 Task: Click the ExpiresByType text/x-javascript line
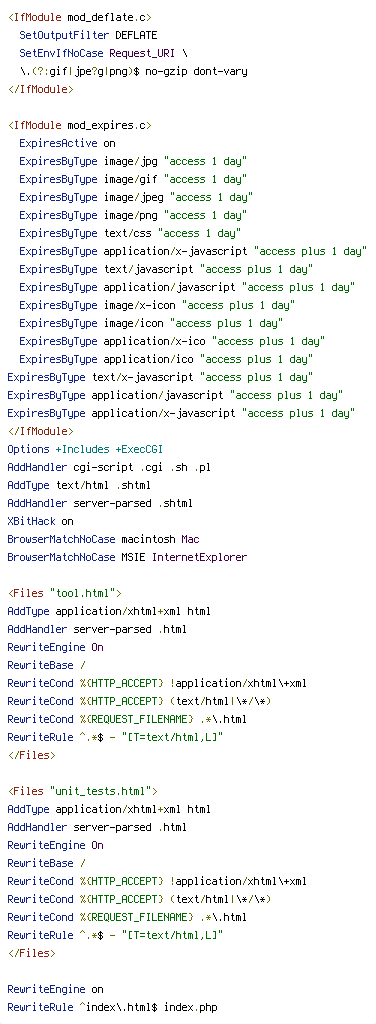[x=161, y=377]
